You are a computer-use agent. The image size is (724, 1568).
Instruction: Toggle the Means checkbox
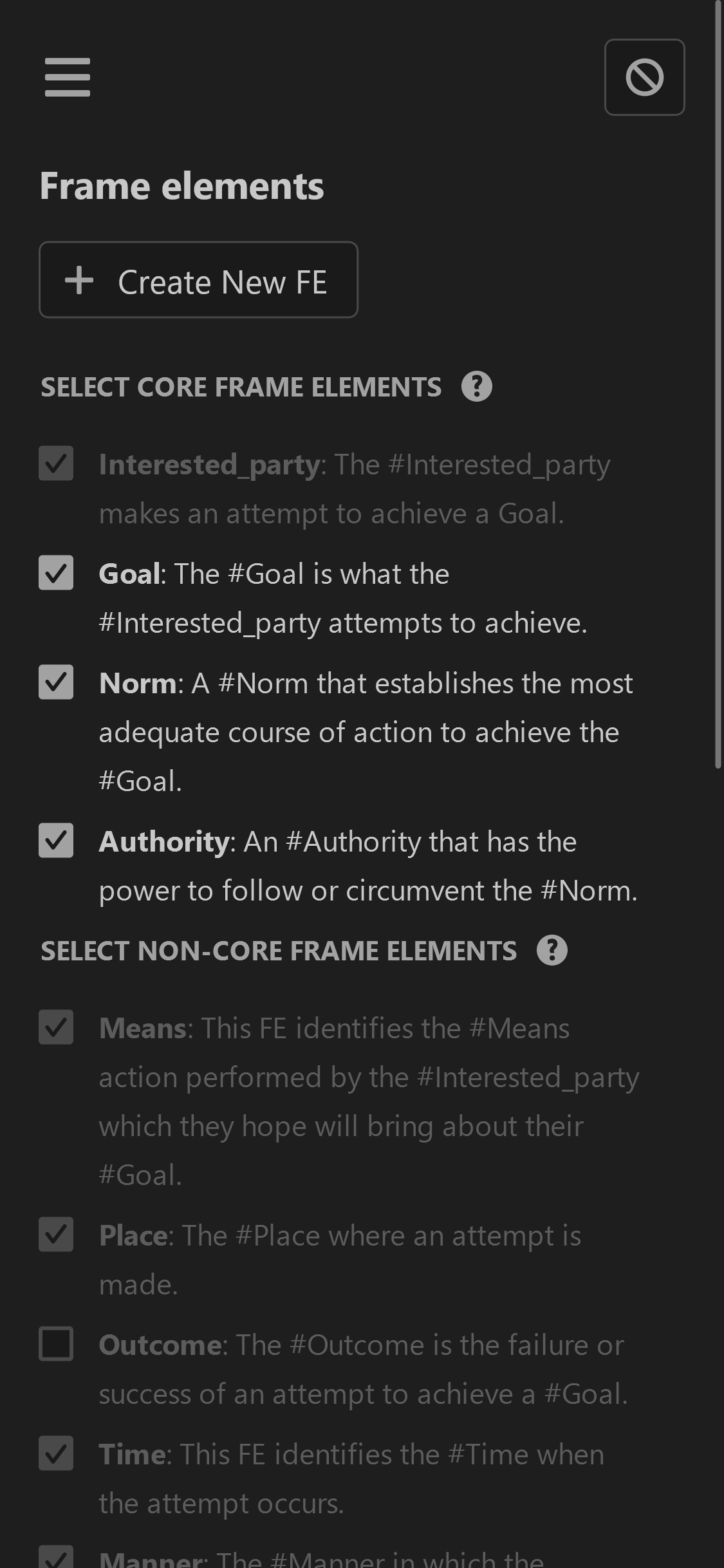click(56, 1027)
